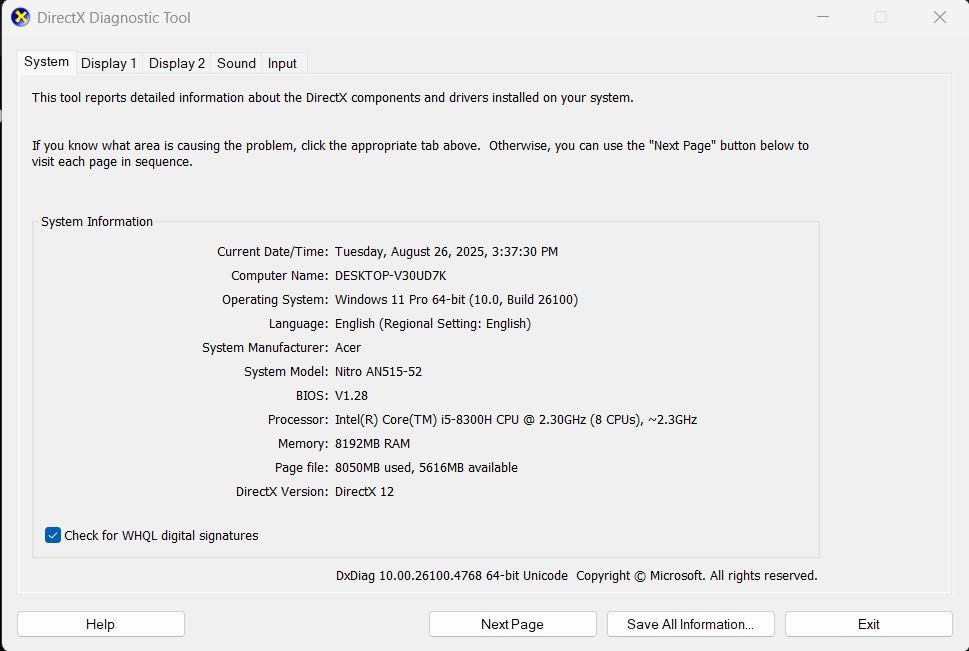Viewport: 969px width, 651px height.
Task: Open the Display 1 tab
Action: coord(109,63)
